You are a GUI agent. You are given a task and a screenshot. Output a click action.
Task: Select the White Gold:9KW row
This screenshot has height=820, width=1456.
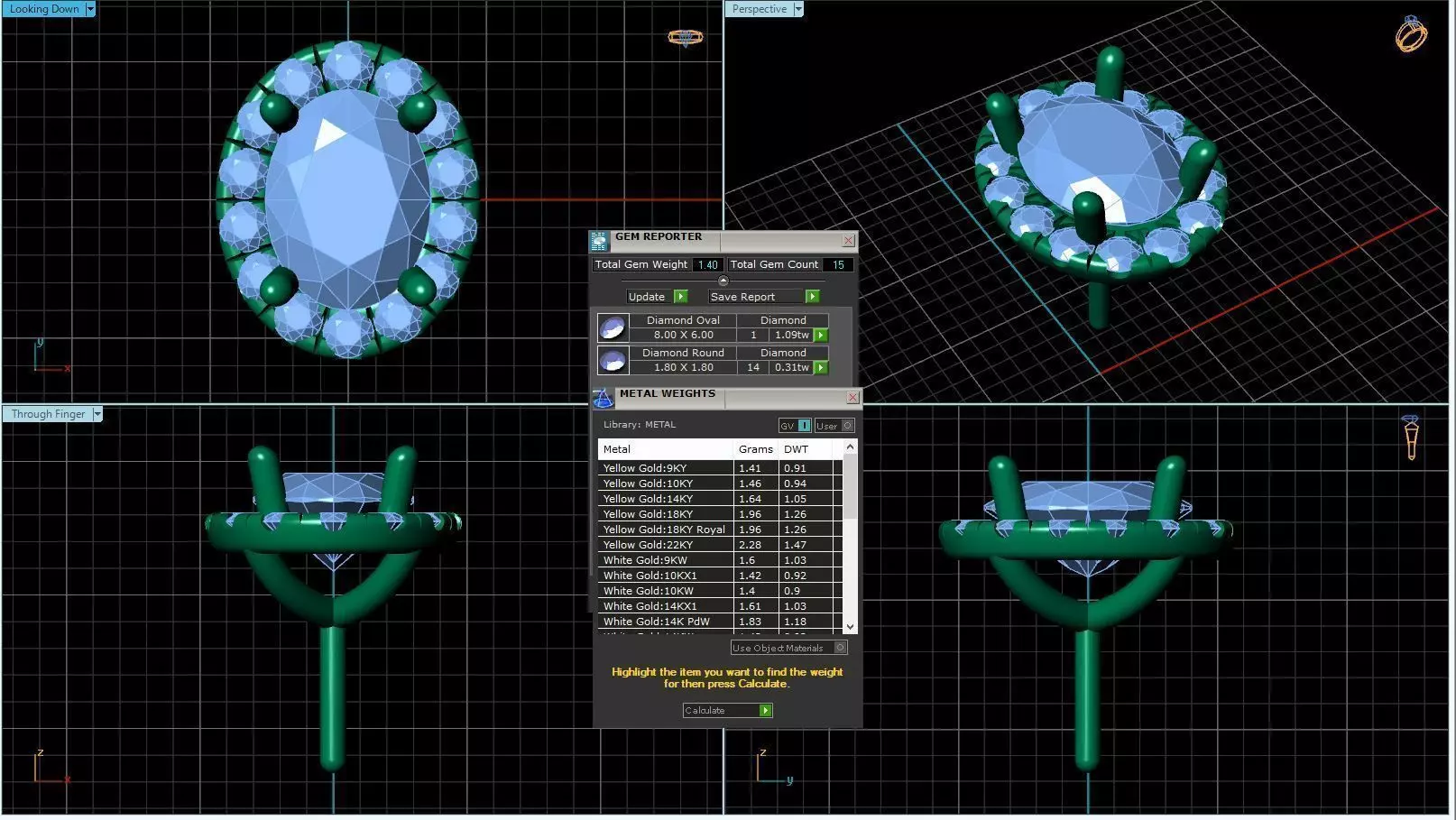click(720, 560)
